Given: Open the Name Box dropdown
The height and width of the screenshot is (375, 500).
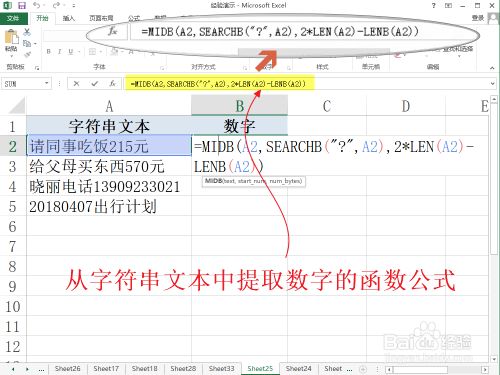Looking at the screenshot, I should [47, 83].
